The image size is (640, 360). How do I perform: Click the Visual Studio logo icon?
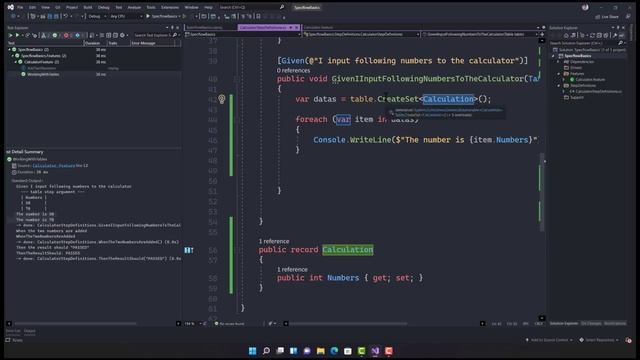click(11, 7)
